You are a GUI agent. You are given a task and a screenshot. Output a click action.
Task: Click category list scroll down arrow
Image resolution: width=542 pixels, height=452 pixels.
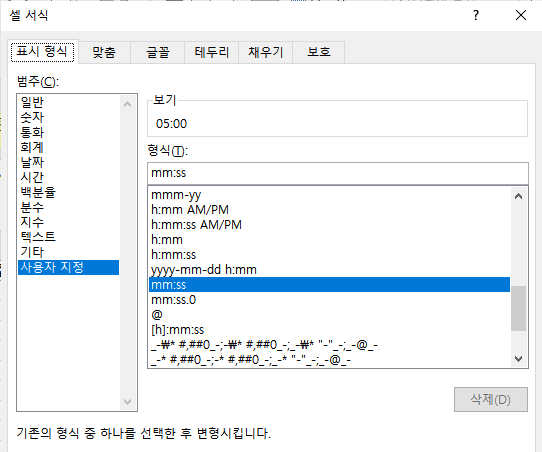(128, 402)
